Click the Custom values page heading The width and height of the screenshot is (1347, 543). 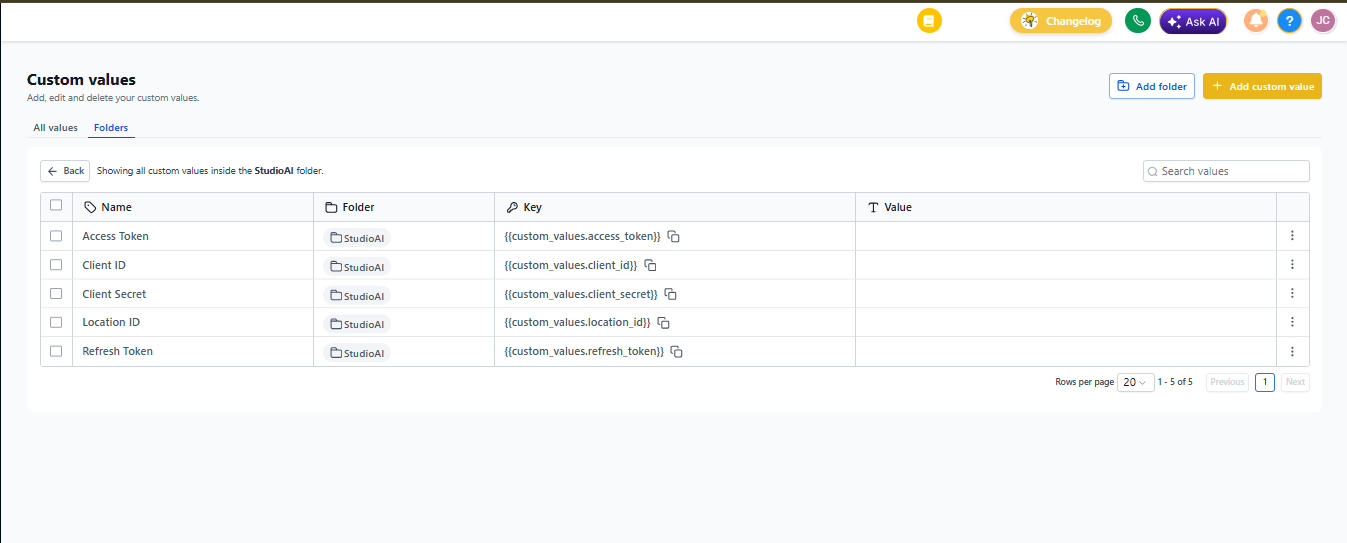click(81, 80)
